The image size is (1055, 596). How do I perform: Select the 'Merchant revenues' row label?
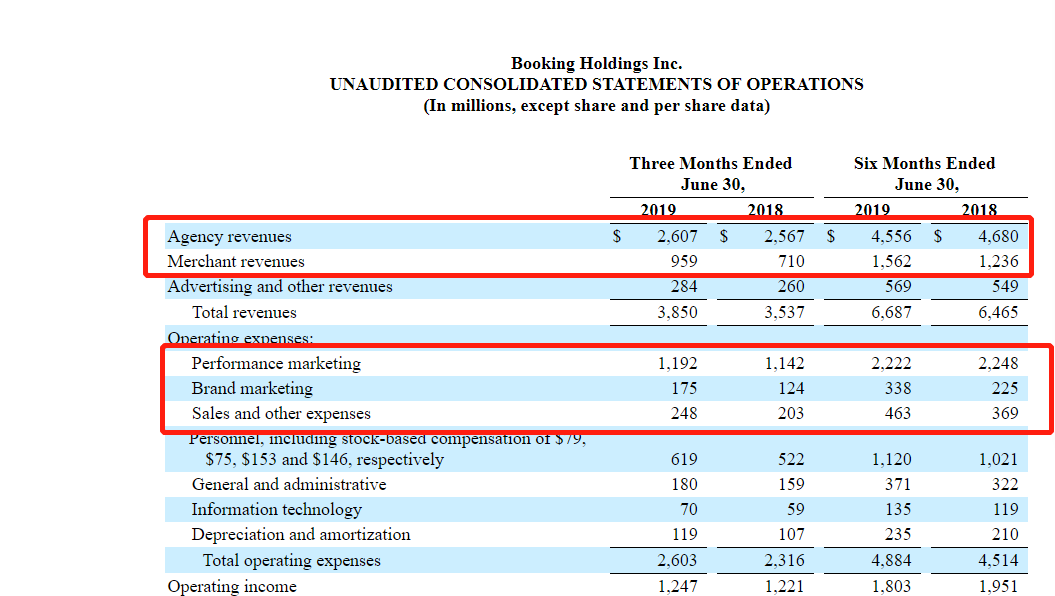(x=236, y=262)
